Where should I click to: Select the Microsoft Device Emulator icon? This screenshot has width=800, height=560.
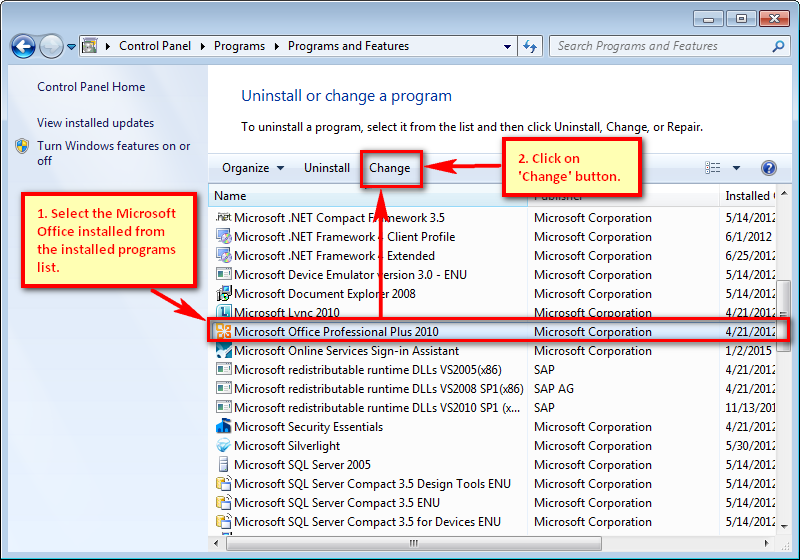(x=223, y=274)
